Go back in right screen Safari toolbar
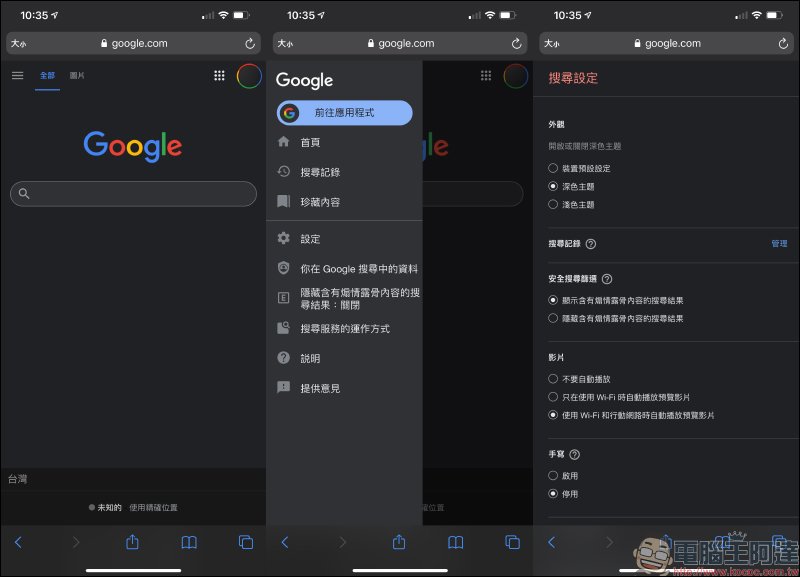 pyautogui.click(x=552, y=542)
